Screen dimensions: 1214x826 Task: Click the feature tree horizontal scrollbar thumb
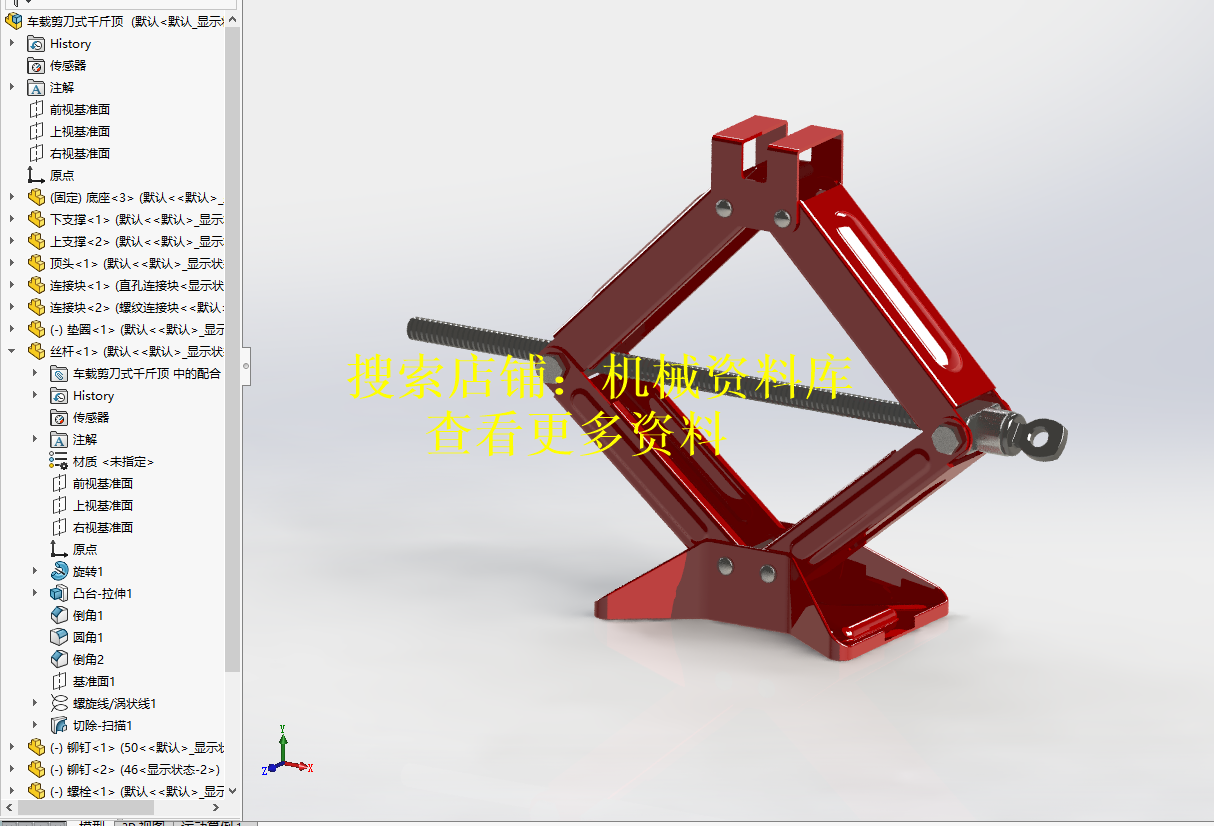[x=85, y=807]
